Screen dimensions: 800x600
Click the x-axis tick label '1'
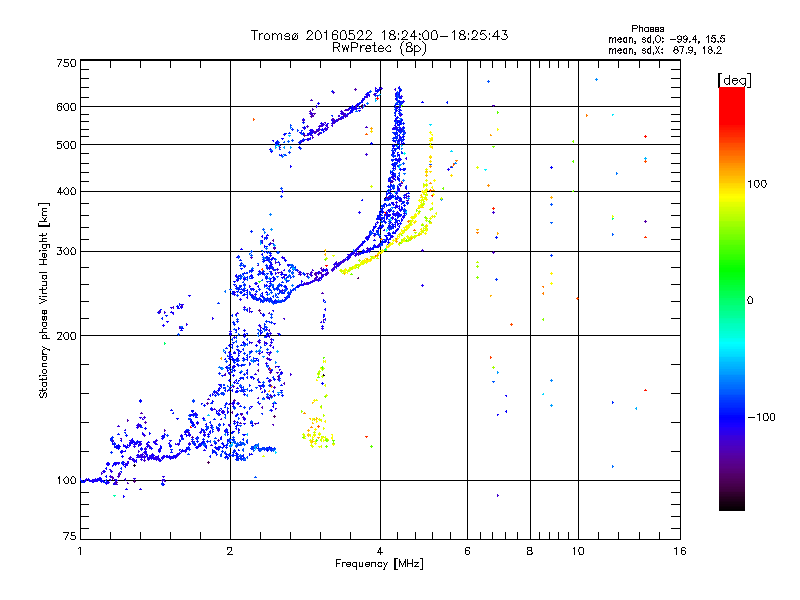pyautogui.click(x=80, y=551)
